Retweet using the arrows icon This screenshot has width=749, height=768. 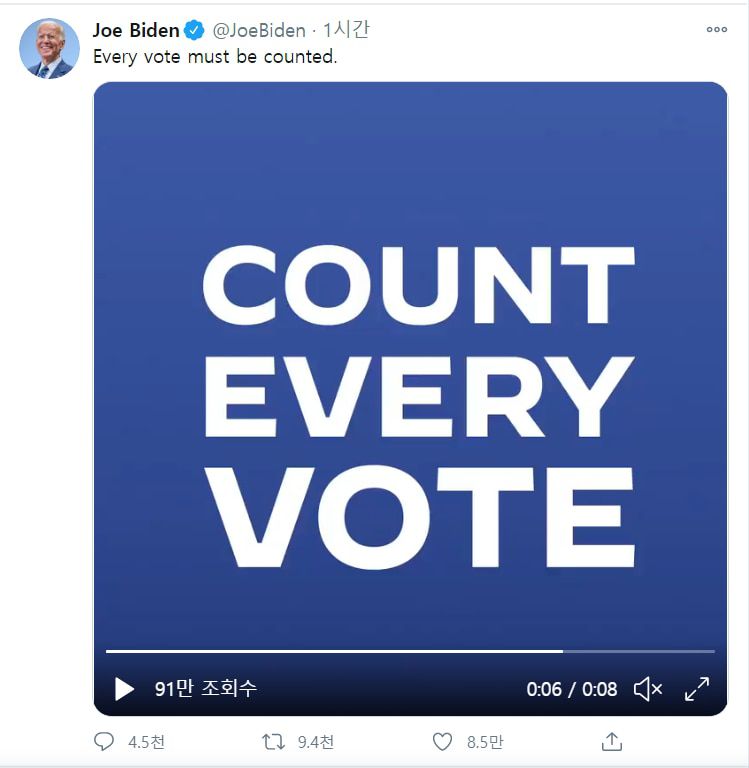(x=272, y=742)
